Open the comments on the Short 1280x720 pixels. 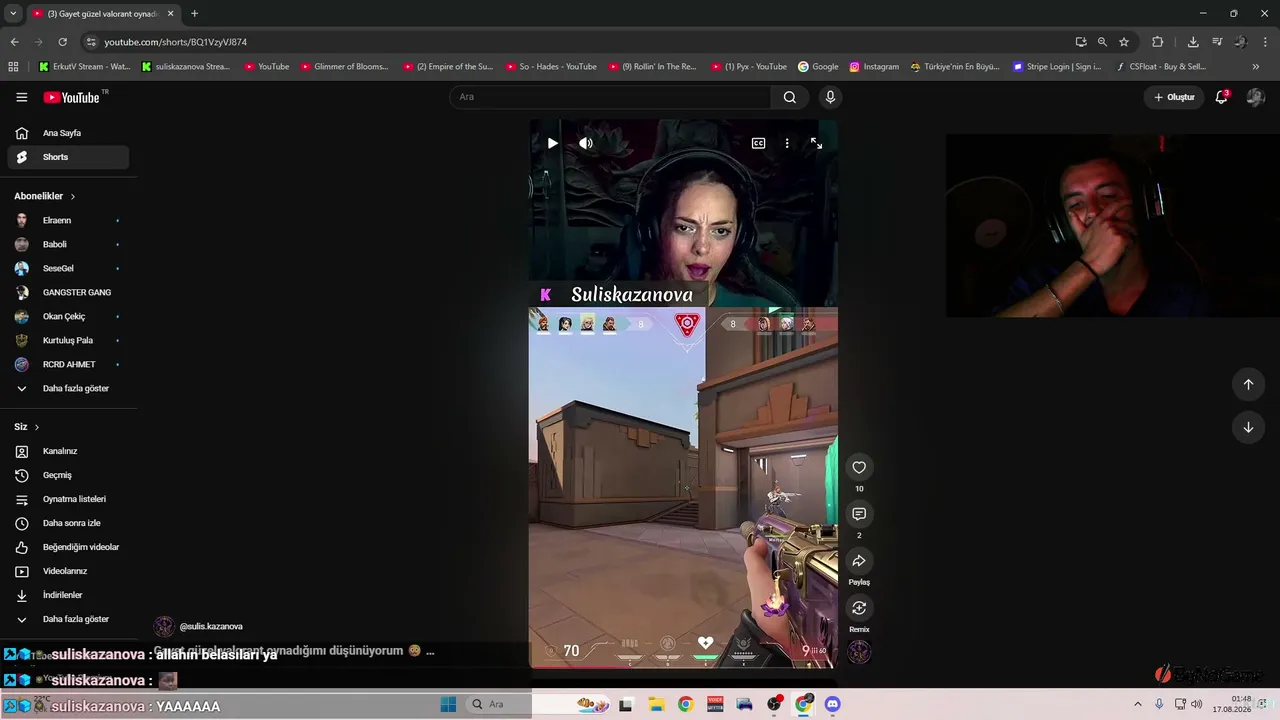tap(859, 514)
